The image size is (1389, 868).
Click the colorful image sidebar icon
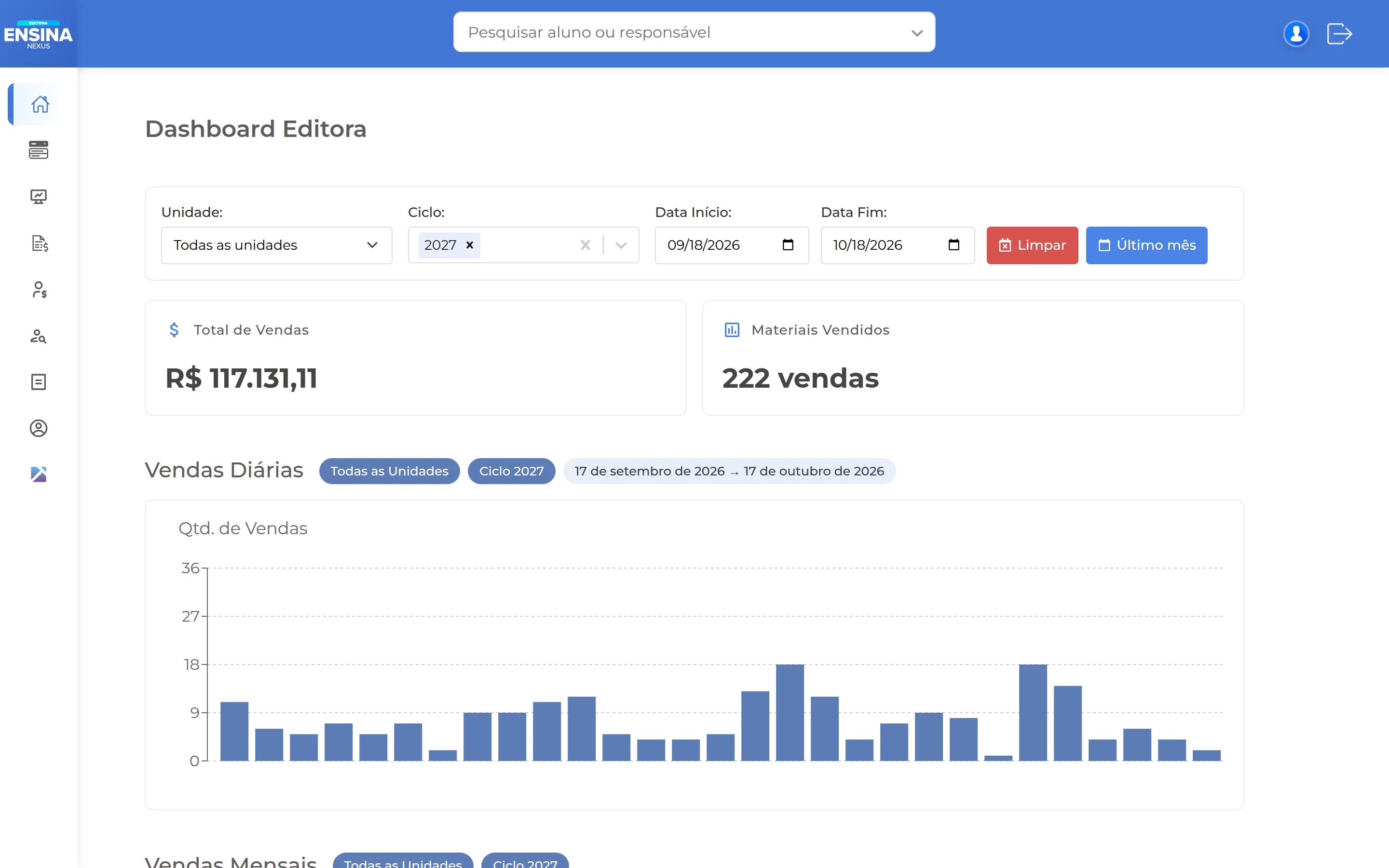tap(39, 474)
